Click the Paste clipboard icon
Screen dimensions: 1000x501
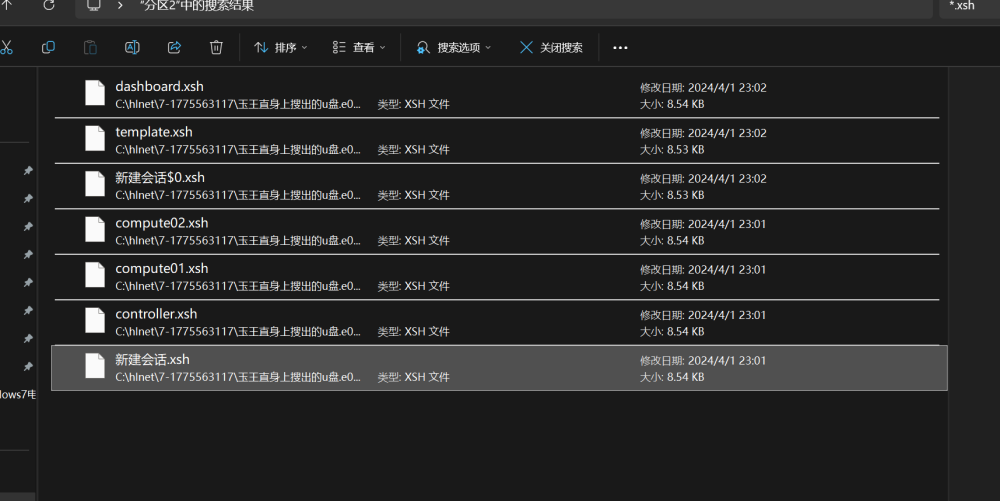[90, 47]
